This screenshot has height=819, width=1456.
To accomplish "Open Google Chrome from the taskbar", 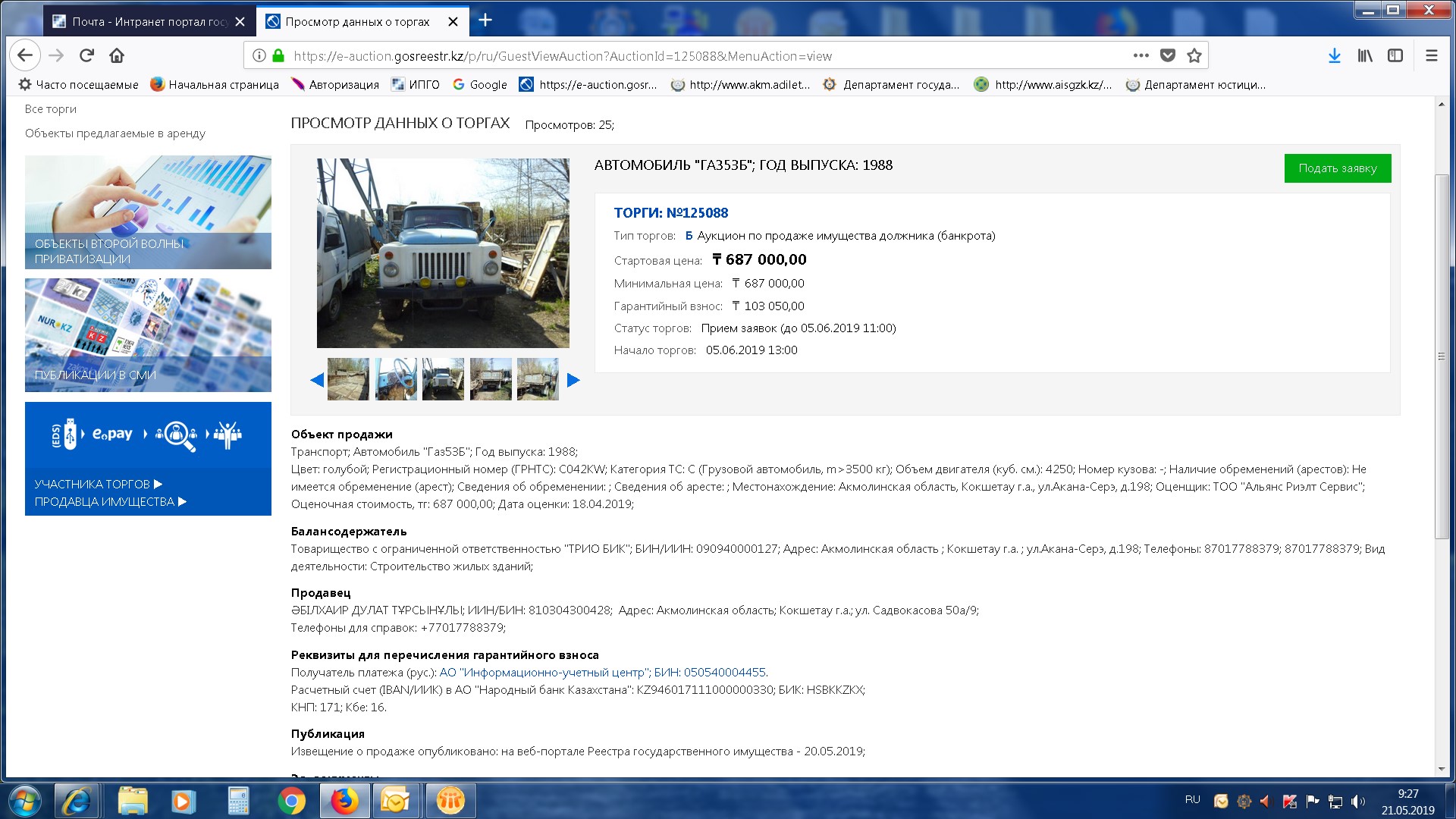I will [291, 801].
